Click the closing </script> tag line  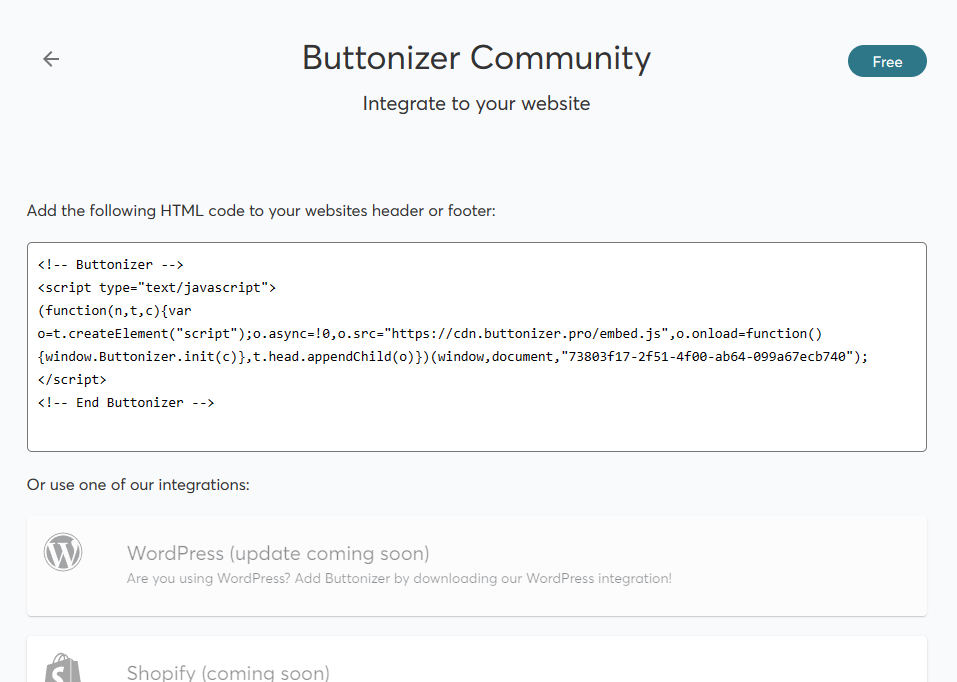pos(72,380)
